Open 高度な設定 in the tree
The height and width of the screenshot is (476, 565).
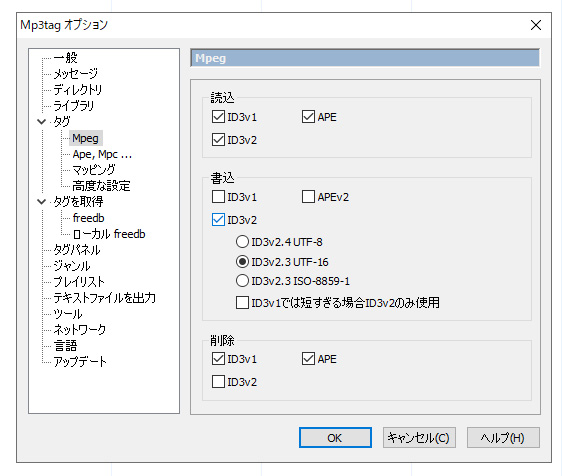[x=101, y=186]
